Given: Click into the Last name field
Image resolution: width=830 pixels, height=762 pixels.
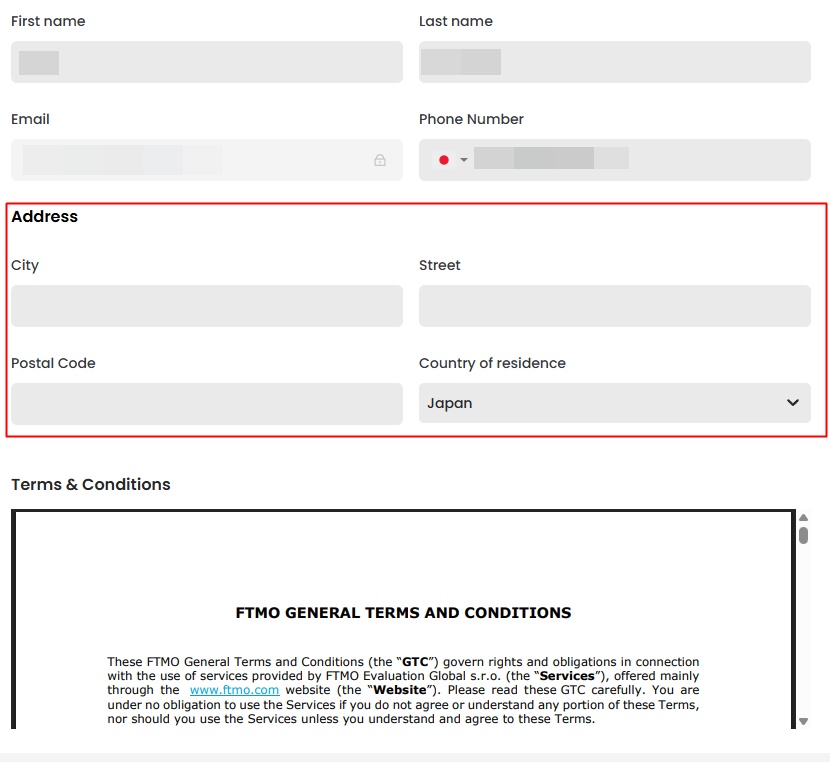Looking at the screenshot, I should coord(614,62).
